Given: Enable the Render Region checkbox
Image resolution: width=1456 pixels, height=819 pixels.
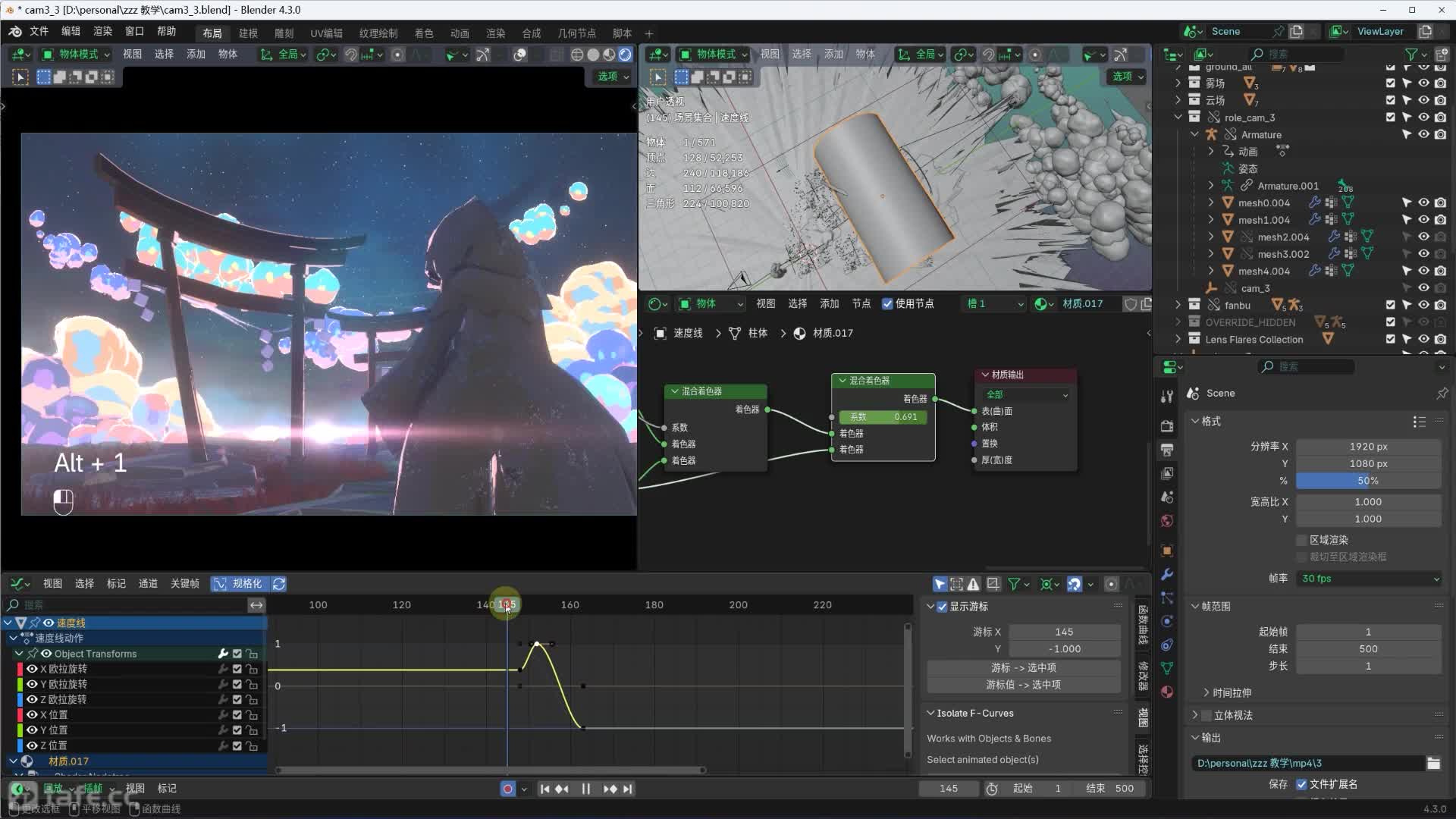Looking at the screenshot, I should point(1302,540).
